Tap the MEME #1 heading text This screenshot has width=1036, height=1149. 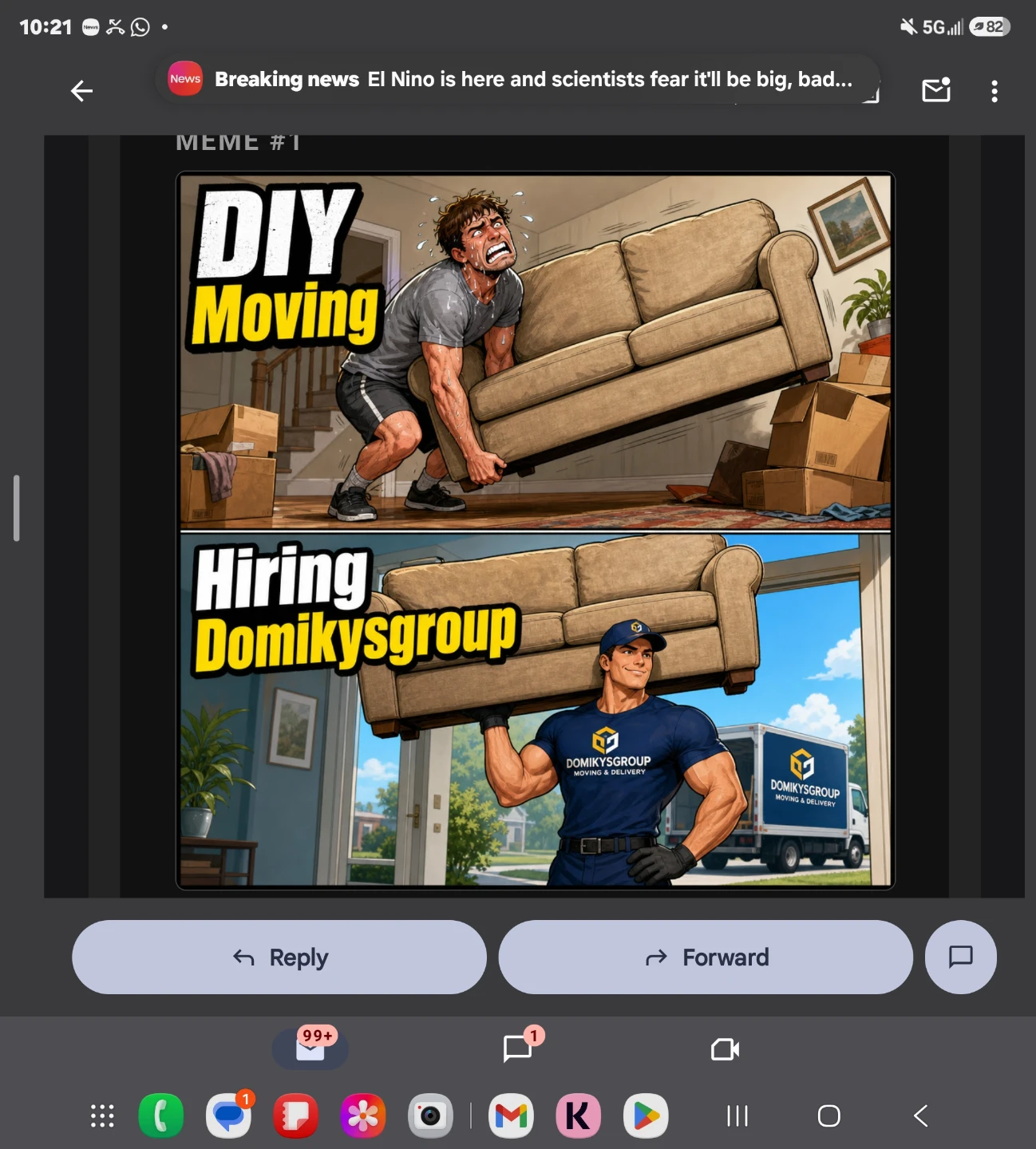coord(238,142)
